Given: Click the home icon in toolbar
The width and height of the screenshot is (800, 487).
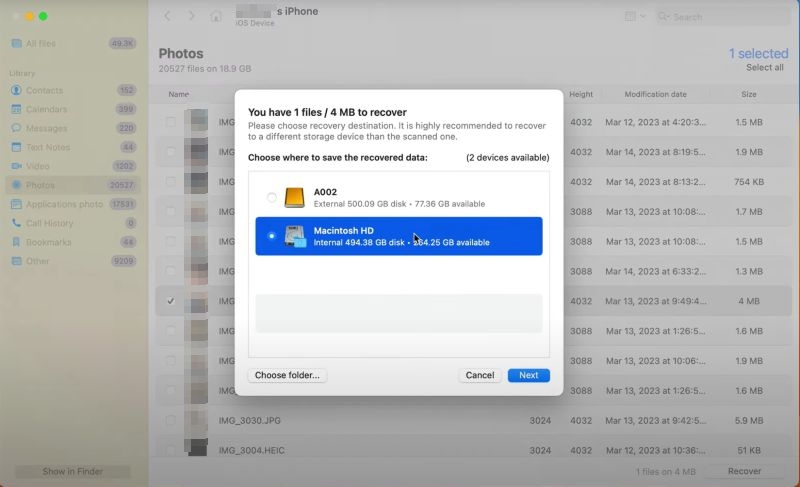Looking at the screenshot, I should pos(216,16).
